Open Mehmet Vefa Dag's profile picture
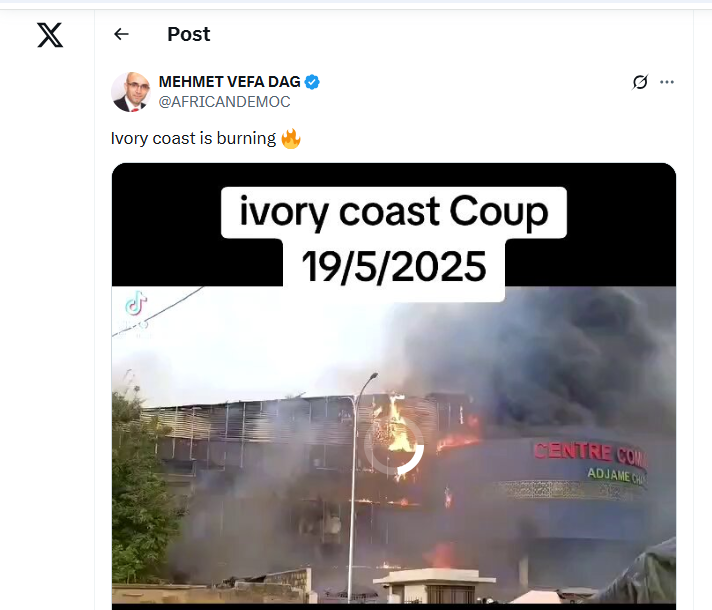 131,92
